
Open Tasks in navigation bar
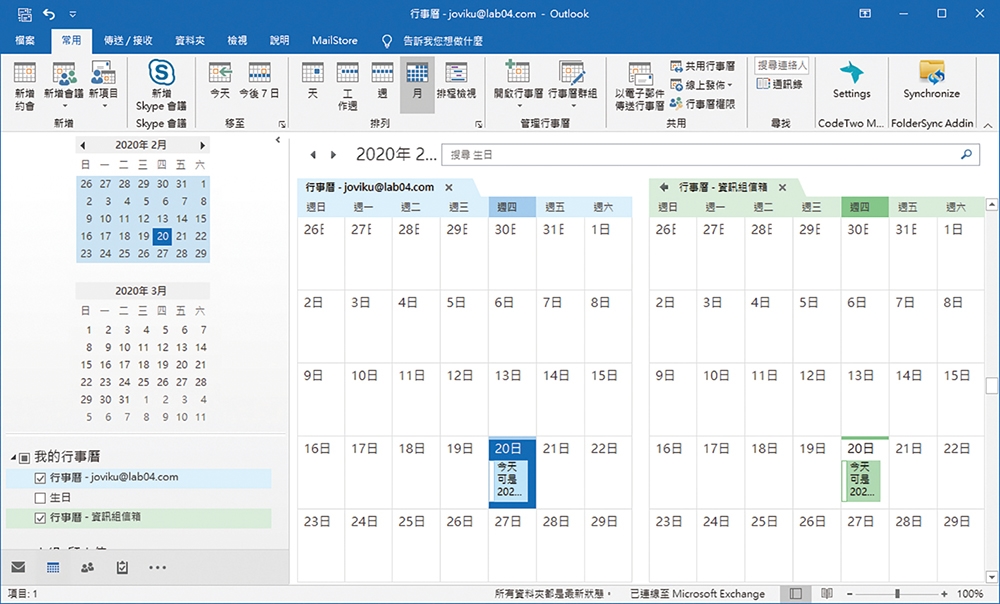[122, 567]
